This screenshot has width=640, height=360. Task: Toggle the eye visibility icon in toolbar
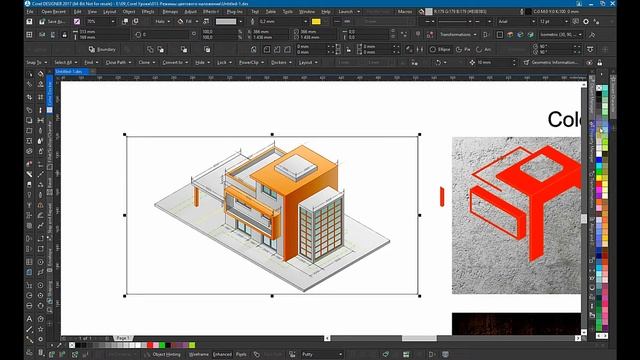pos(589,62)
